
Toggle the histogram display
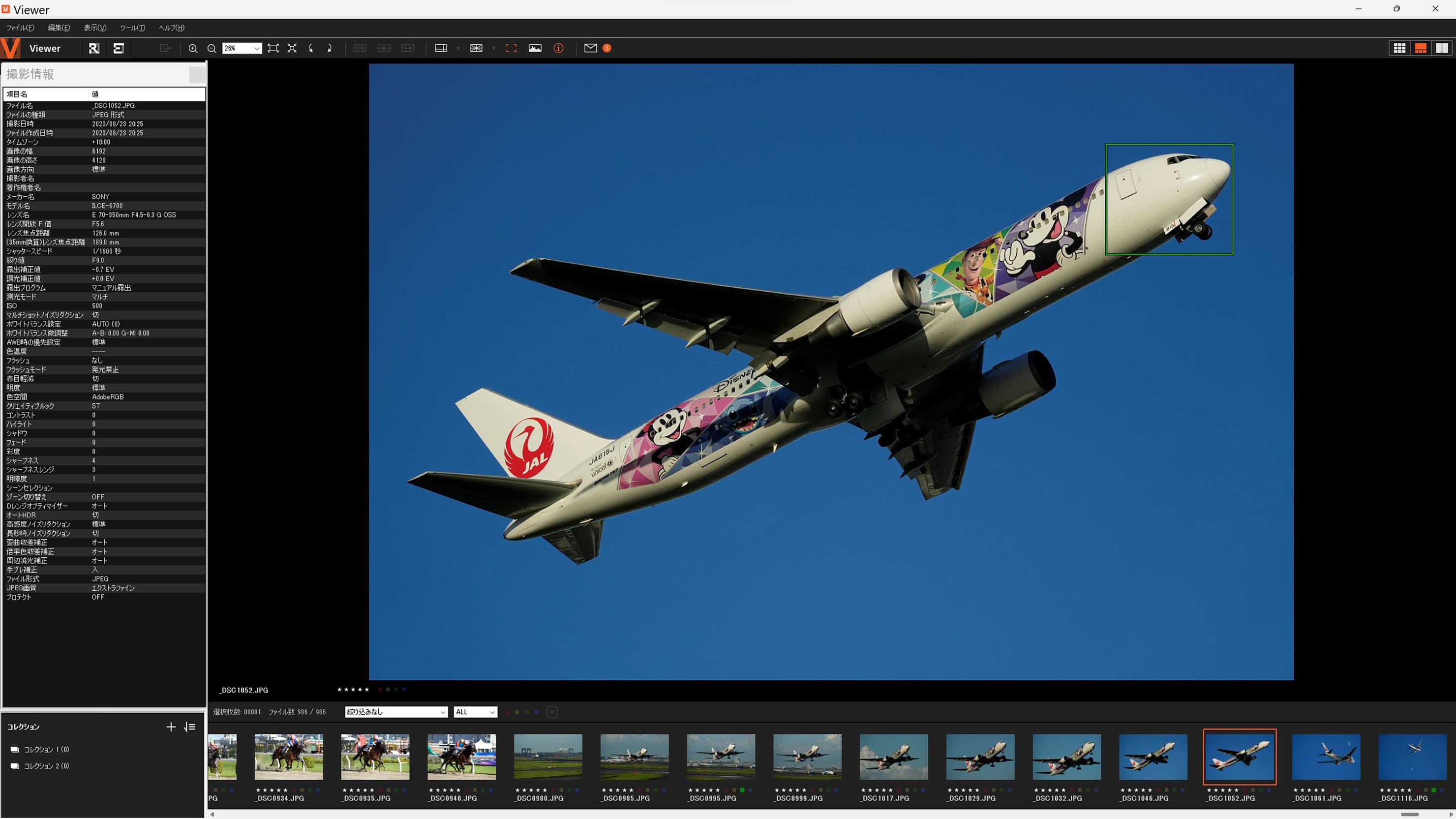click(535, 48)
